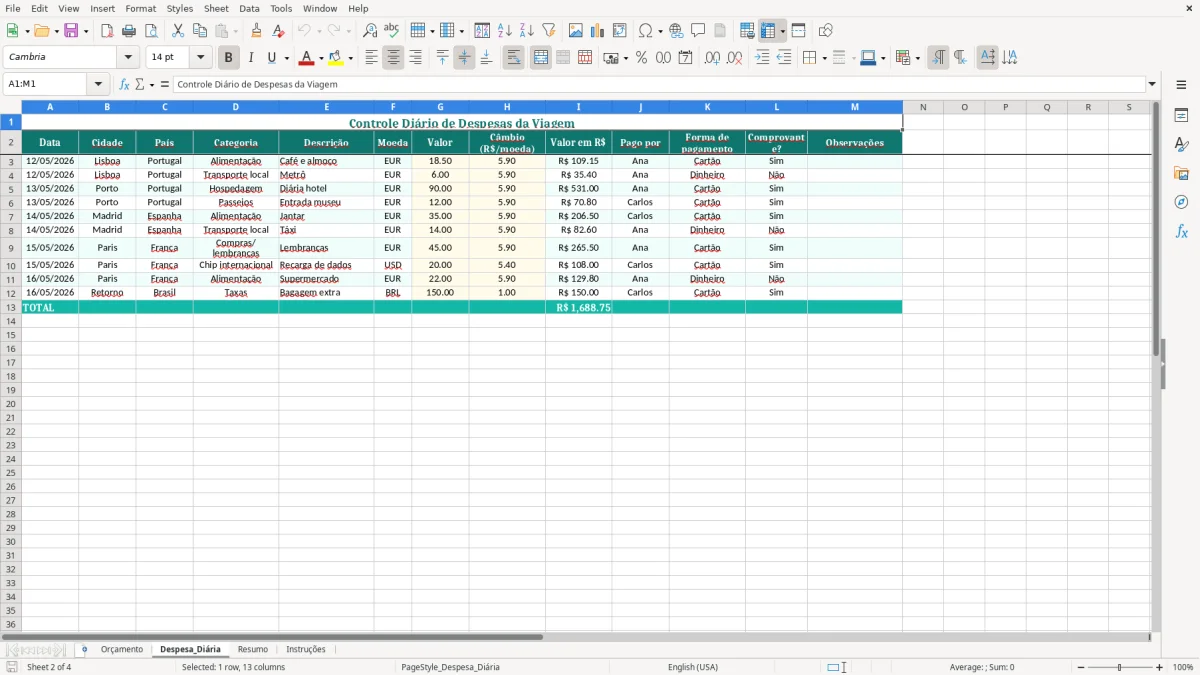
Task: Toggle Wrap Text button
Action: click(513, 58)
